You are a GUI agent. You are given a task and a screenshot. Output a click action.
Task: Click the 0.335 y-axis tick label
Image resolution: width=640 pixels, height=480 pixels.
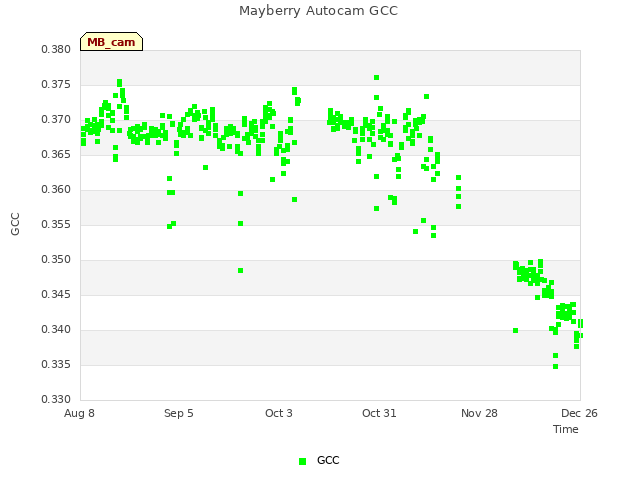[x=56, y=364]
